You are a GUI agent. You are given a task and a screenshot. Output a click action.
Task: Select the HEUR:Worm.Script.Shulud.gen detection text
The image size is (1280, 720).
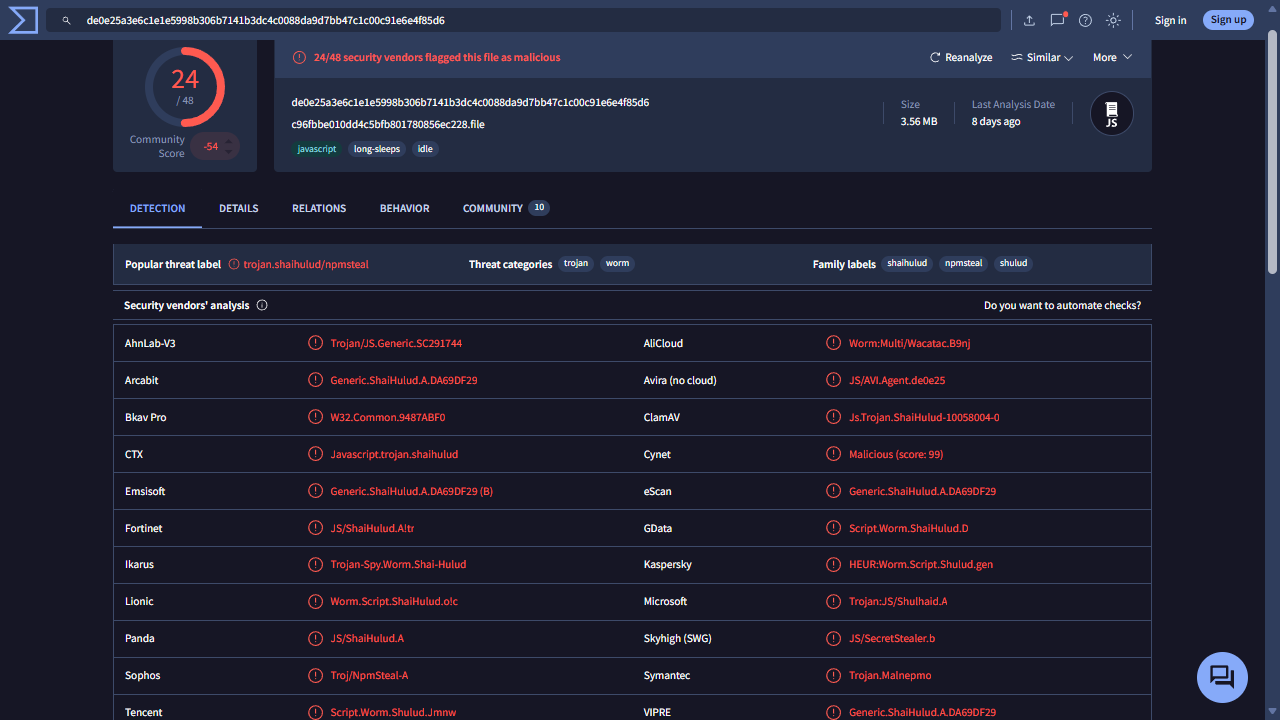click(921, 564)
